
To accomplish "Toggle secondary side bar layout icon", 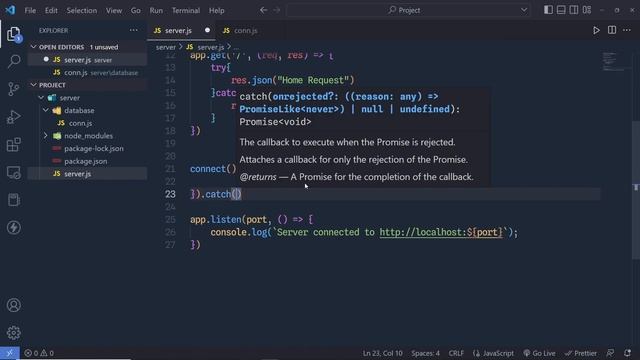I will pyautogui.click(x=573, y=10).
